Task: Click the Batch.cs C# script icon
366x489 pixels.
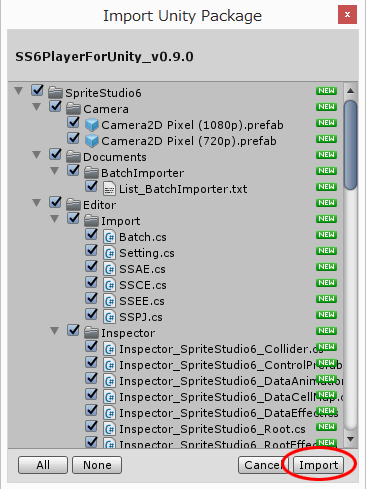Action: click(109, 237)
